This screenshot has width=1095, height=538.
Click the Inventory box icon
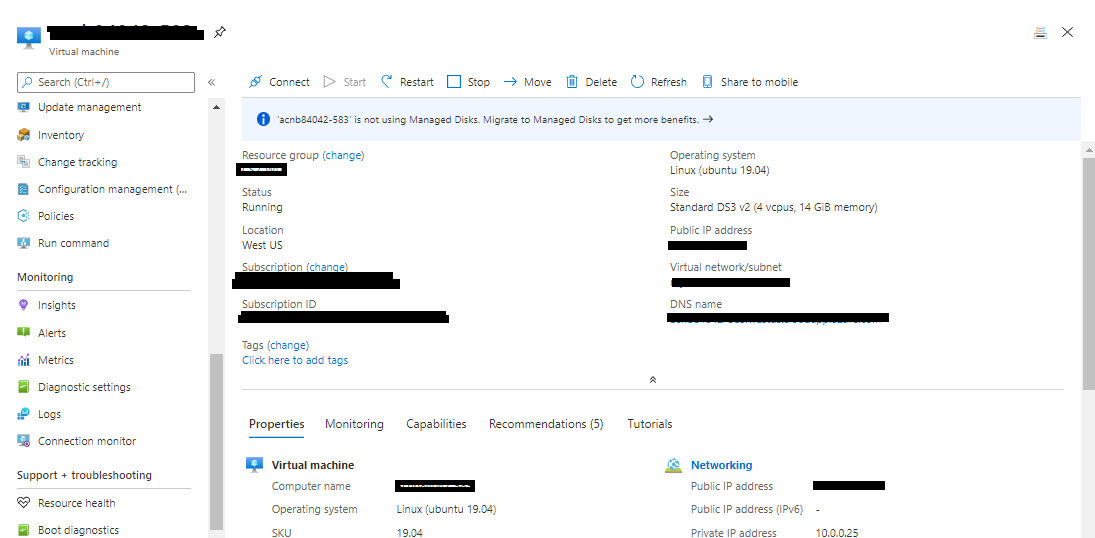[x=24, y=135]
